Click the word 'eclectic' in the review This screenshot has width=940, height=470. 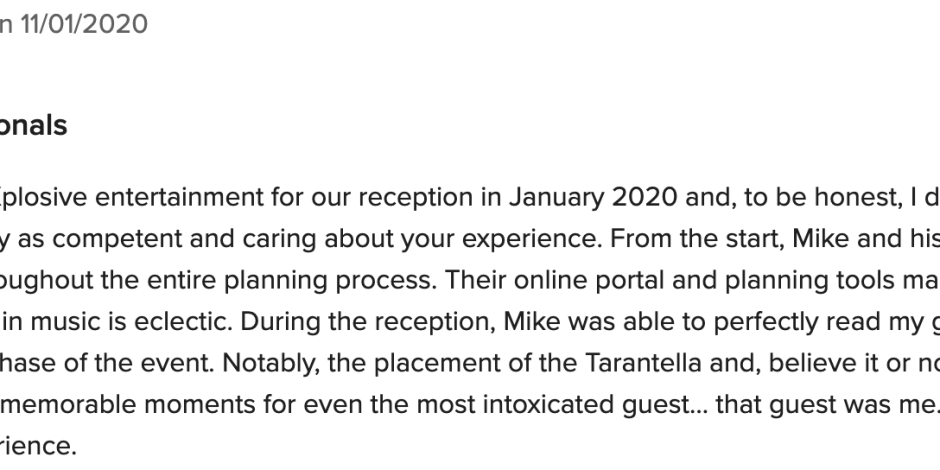[x=182, y=321]
